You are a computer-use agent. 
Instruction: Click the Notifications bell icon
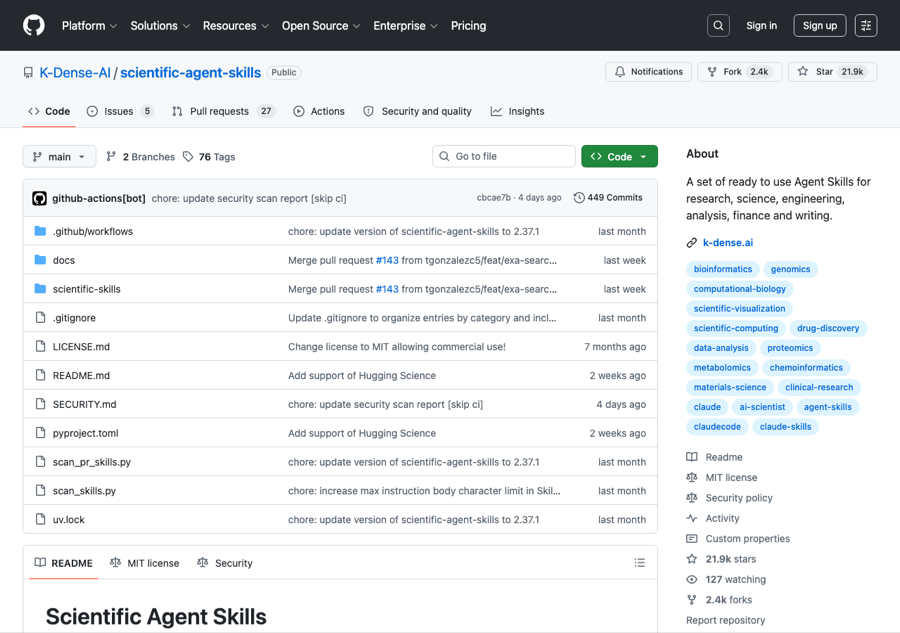coord(620,72)
